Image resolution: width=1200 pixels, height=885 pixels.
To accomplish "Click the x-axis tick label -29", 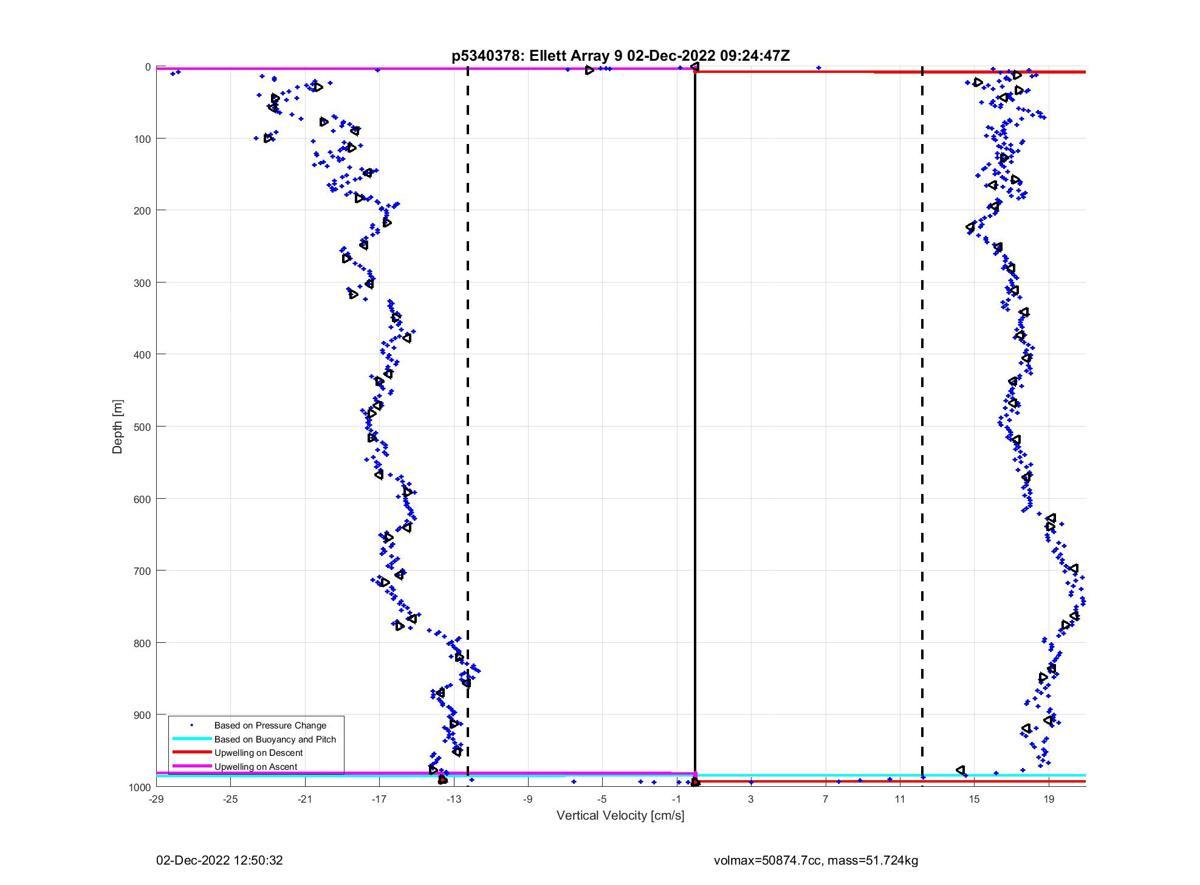I will point(156,799).
